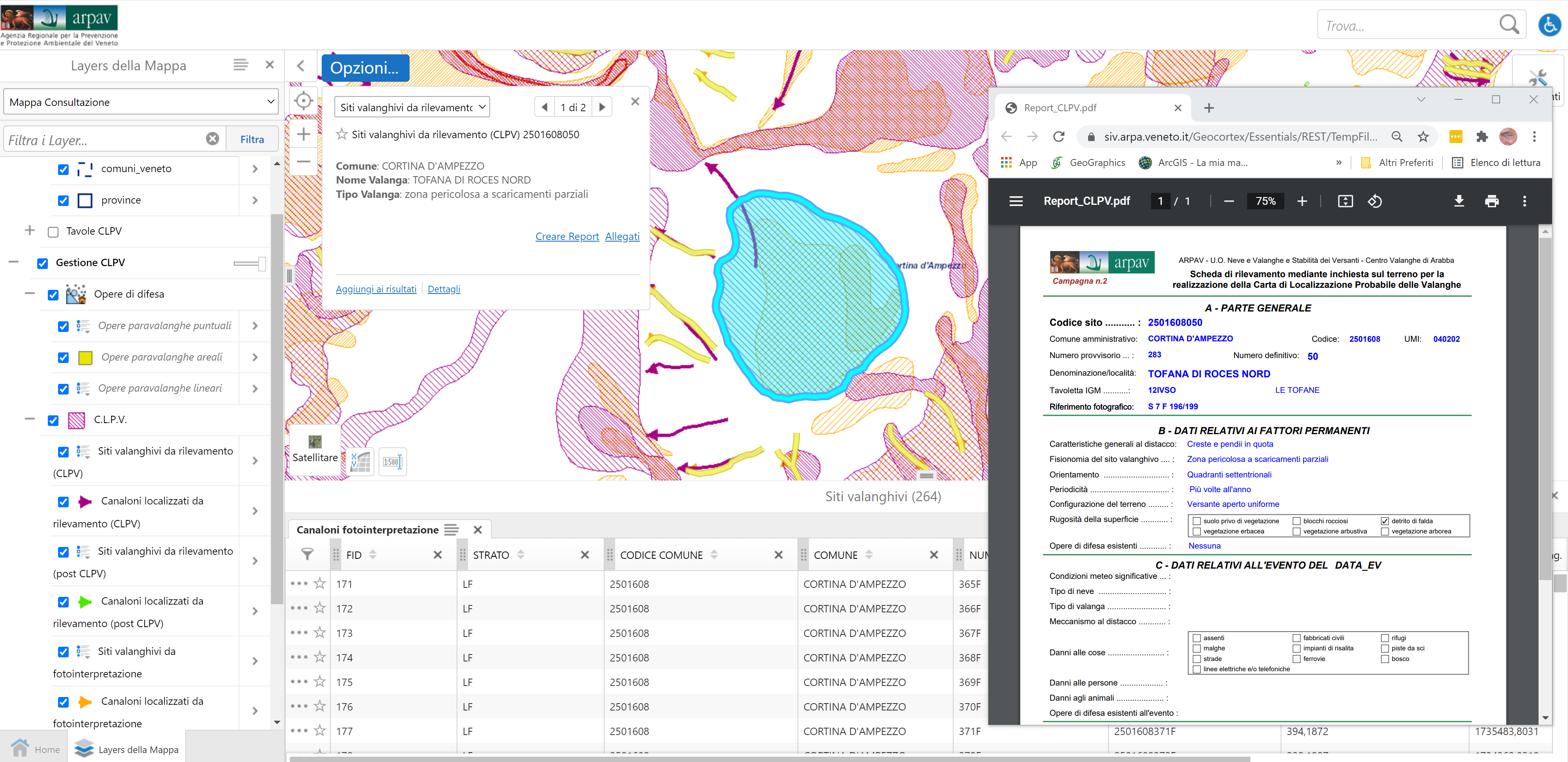Switch basemap to Satellitare thumbnail

[x=315, y=449]
